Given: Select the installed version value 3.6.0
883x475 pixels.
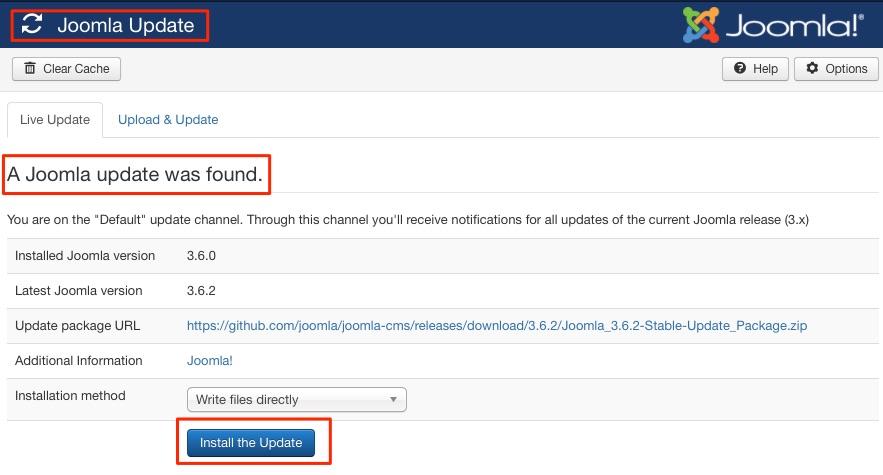Looking at the screenshot, I should point(201,256).
